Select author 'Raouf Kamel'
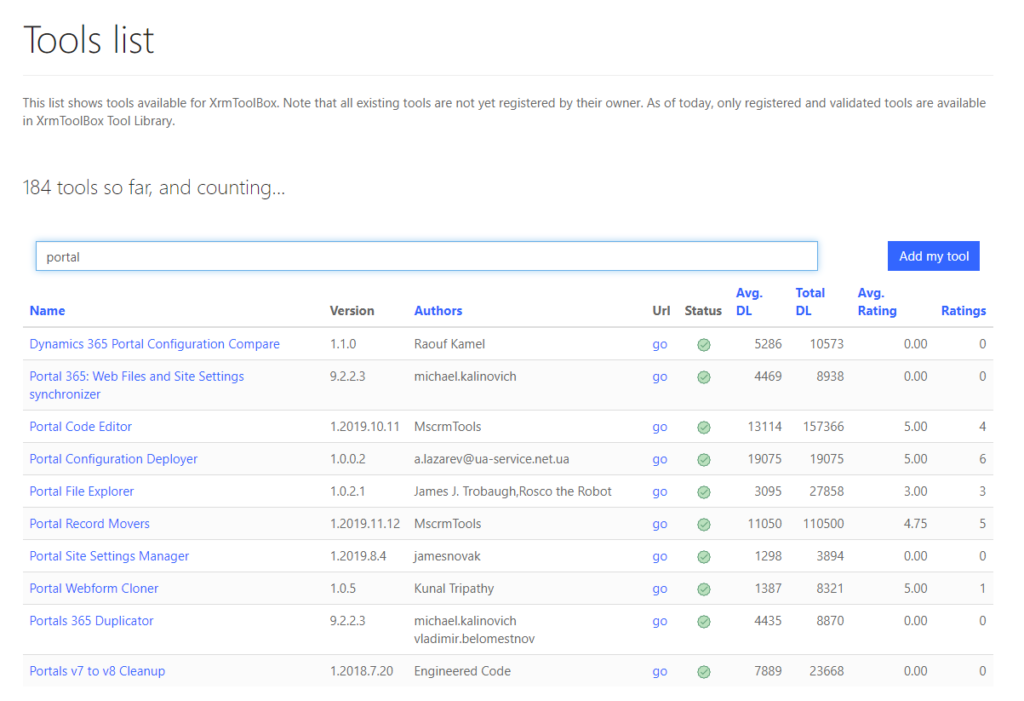The width and height of the screenshot is (1024, 701). (x=449, y=344)
